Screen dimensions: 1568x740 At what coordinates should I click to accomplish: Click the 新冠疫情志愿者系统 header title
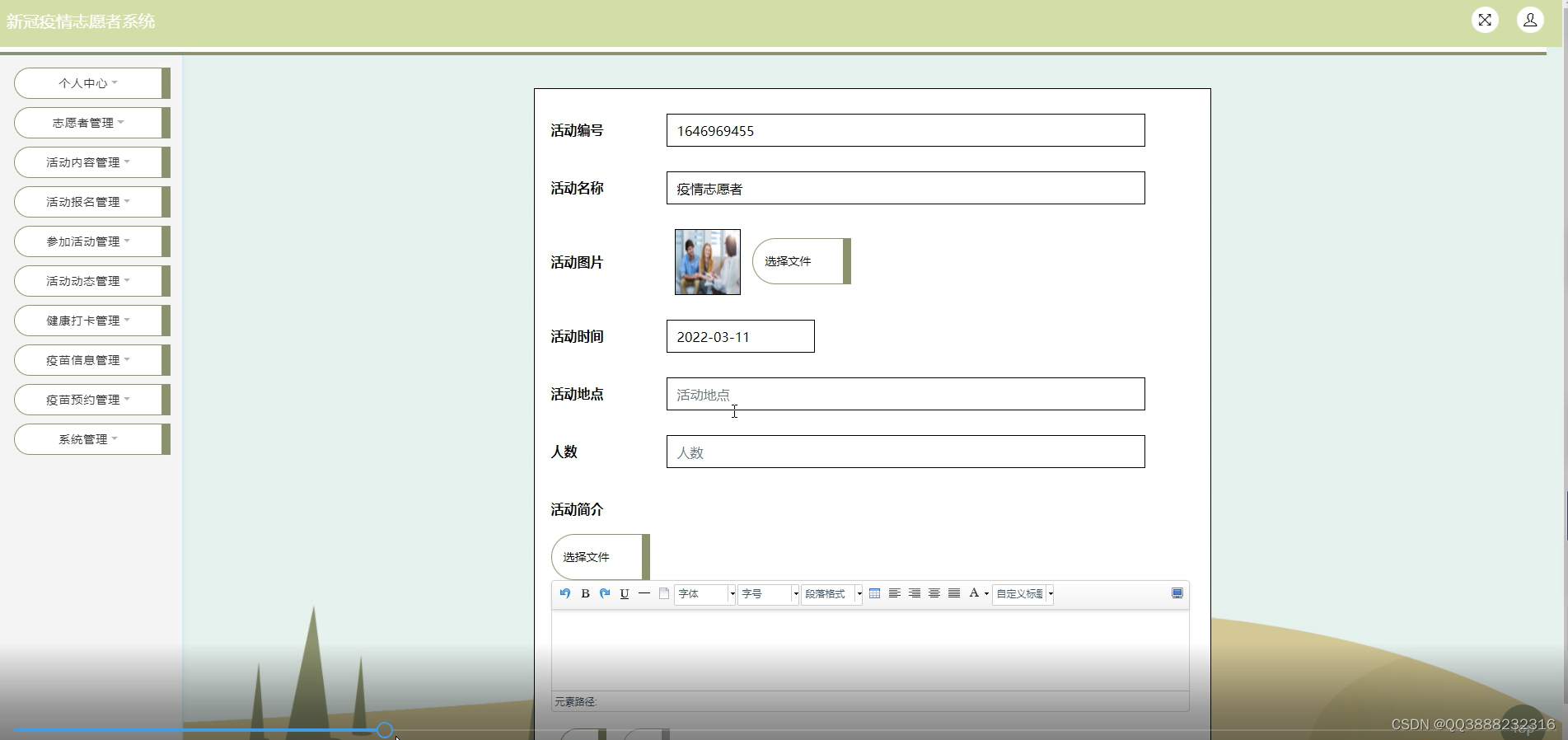click(x=81, y=21)
